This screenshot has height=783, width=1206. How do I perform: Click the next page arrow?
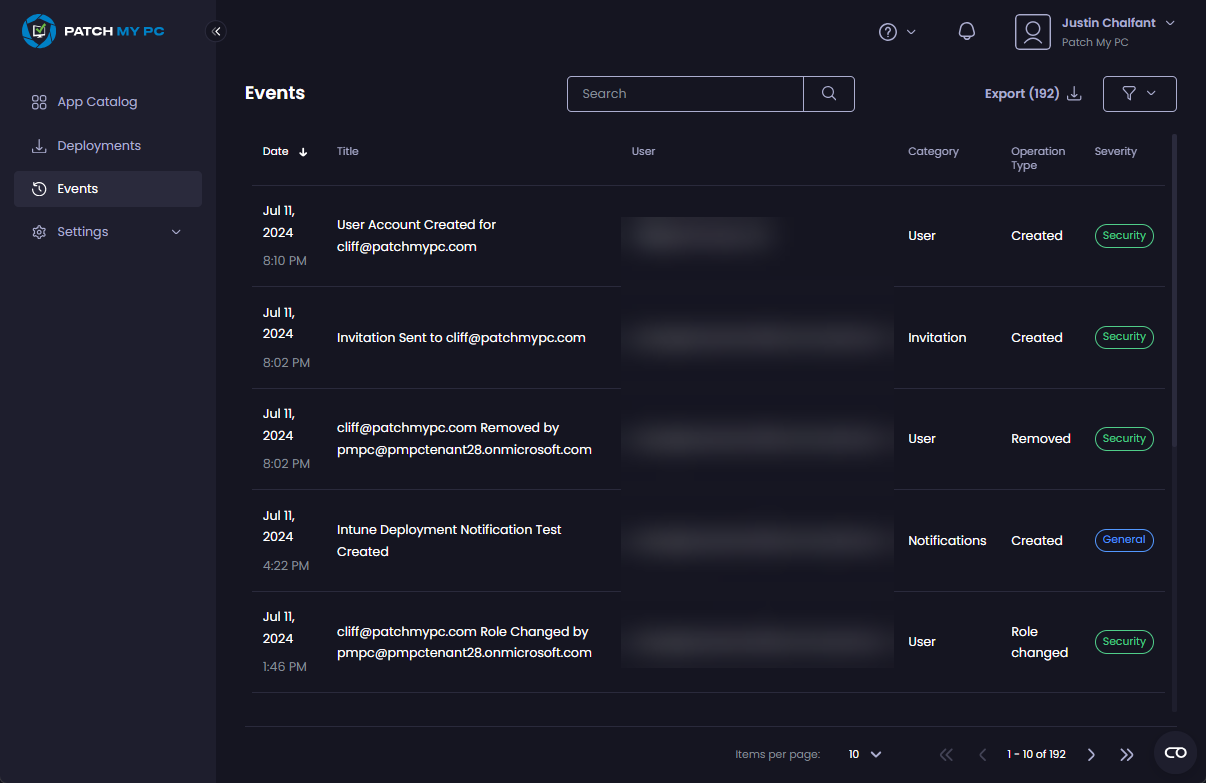click(1091, 754)
